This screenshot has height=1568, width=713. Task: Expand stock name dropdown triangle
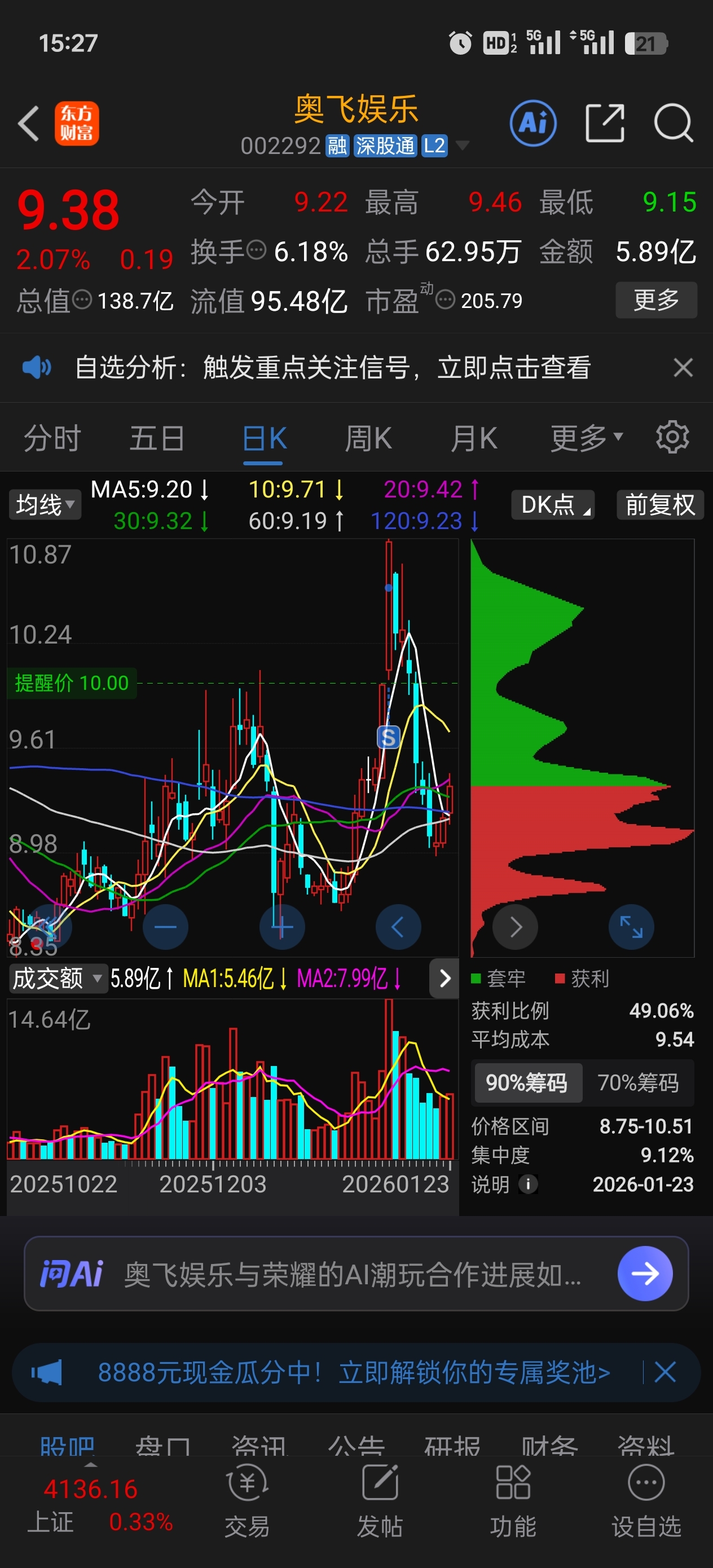pos(462,146)
